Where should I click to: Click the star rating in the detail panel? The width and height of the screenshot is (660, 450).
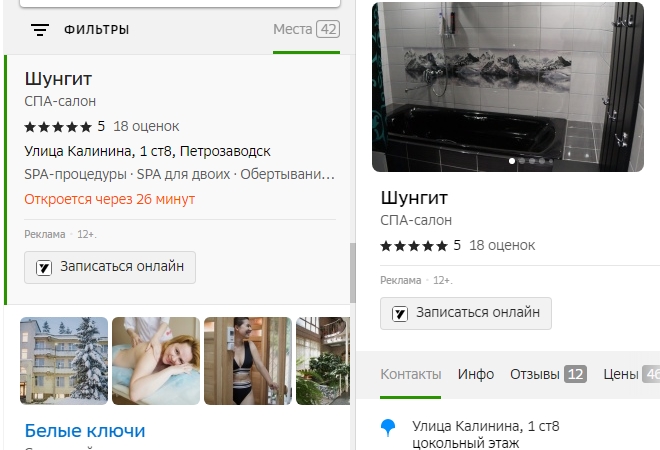tap(415, 245)
